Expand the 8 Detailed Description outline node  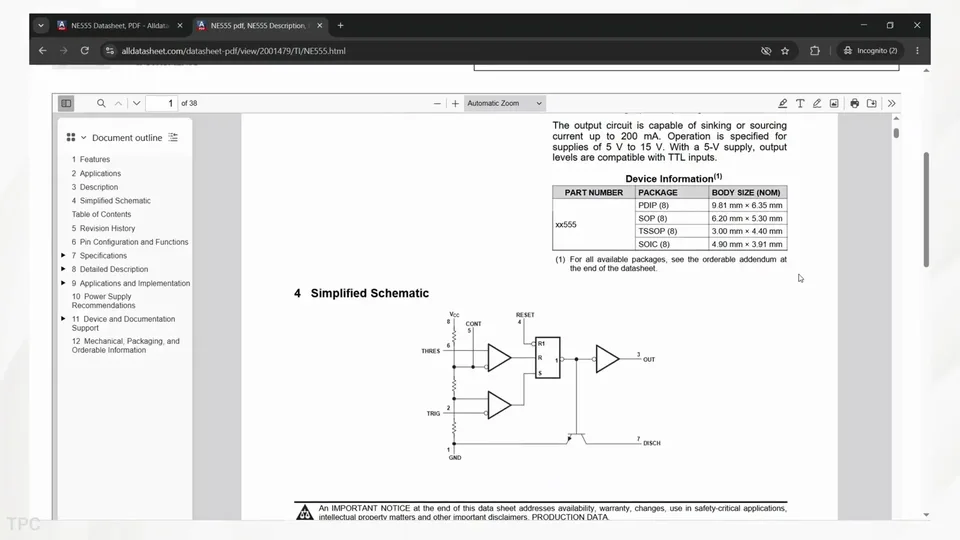click(x=63, y=269)
